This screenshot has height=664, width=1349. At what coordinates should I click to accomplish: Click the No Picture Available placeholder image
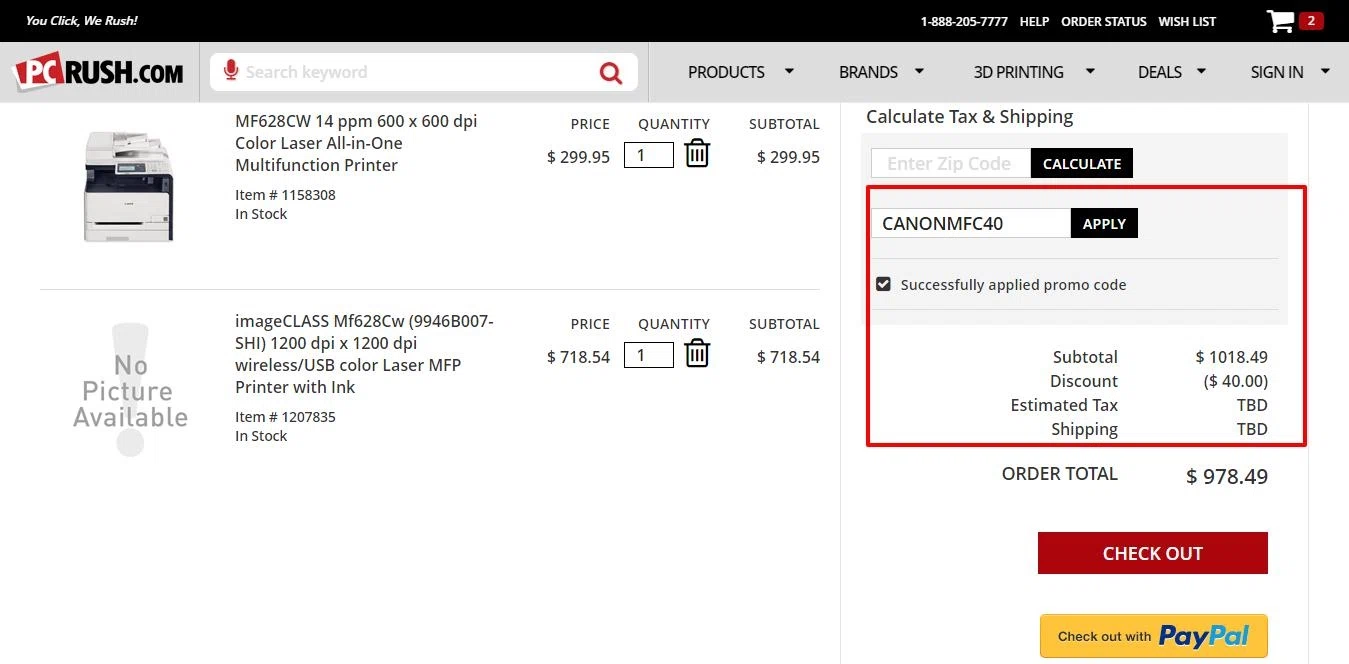coord(130,390)
